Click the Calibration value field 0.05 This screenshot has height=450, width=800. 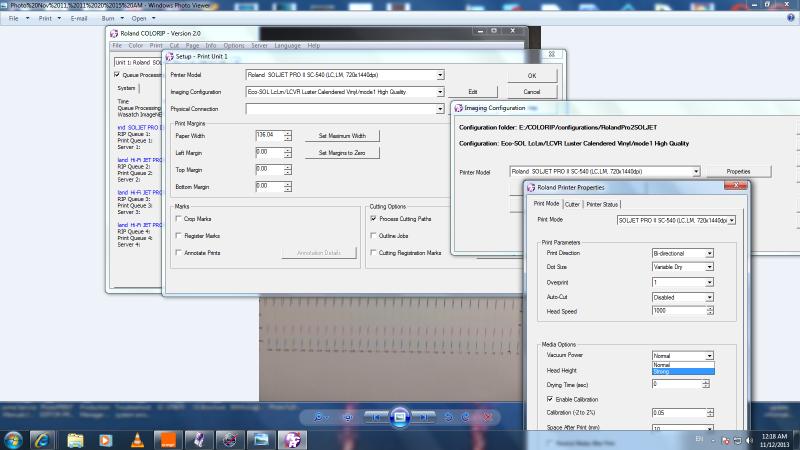click(x=679, y=413)
